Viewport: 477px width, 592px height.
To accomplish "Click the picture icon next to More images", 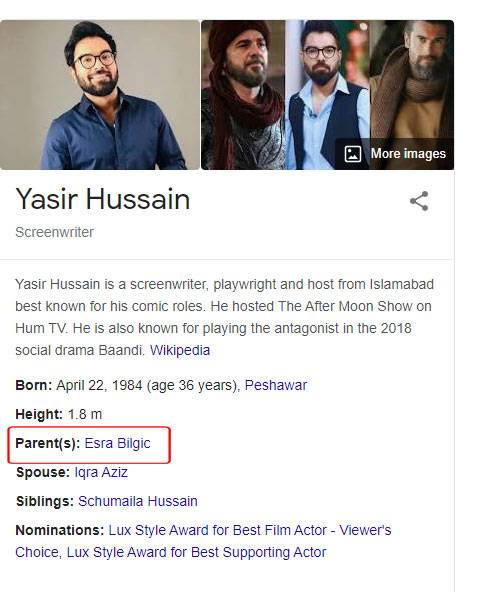I will click(353, 154).
